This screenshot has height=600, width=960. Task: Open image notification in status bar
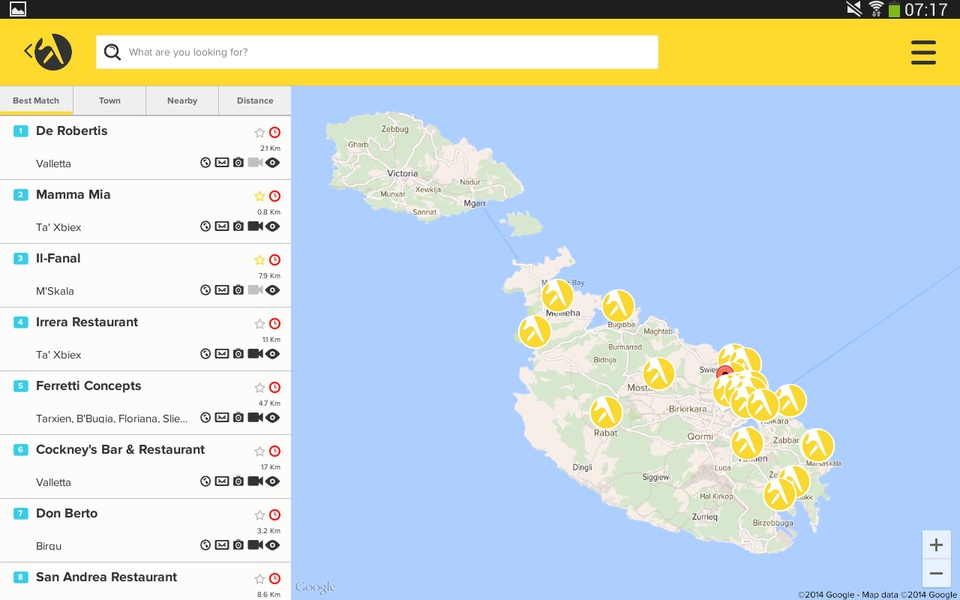pos(18,9)
